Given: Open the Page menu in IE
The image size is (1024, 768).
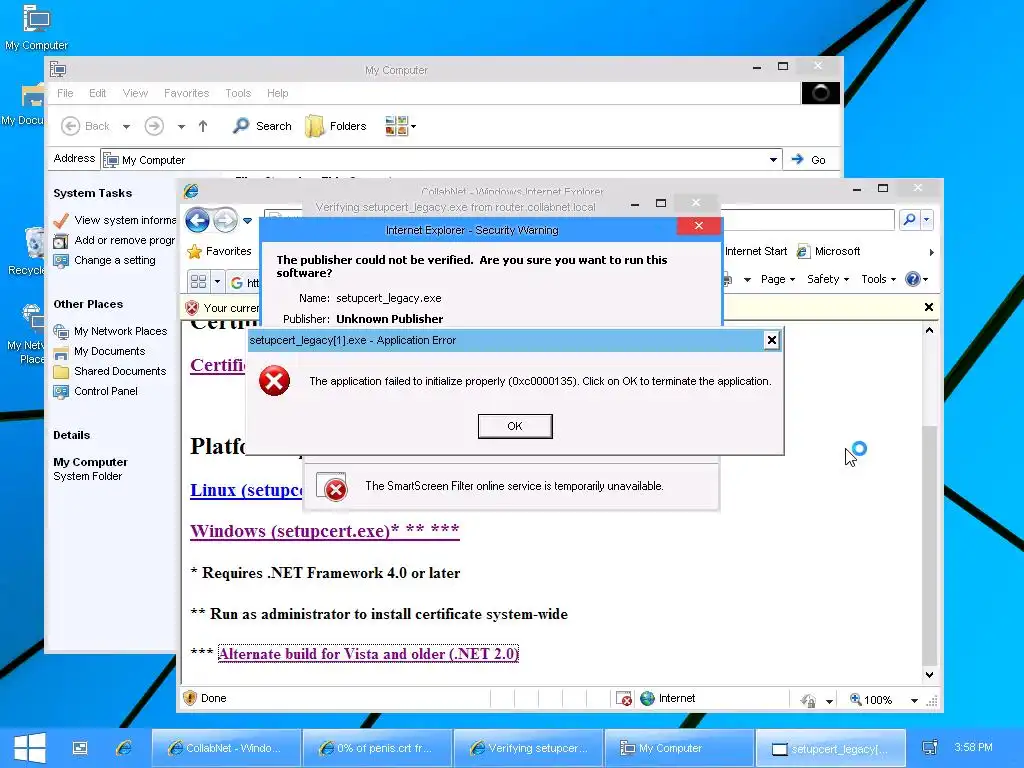Looking at the screenshot, I should [777, 280].
